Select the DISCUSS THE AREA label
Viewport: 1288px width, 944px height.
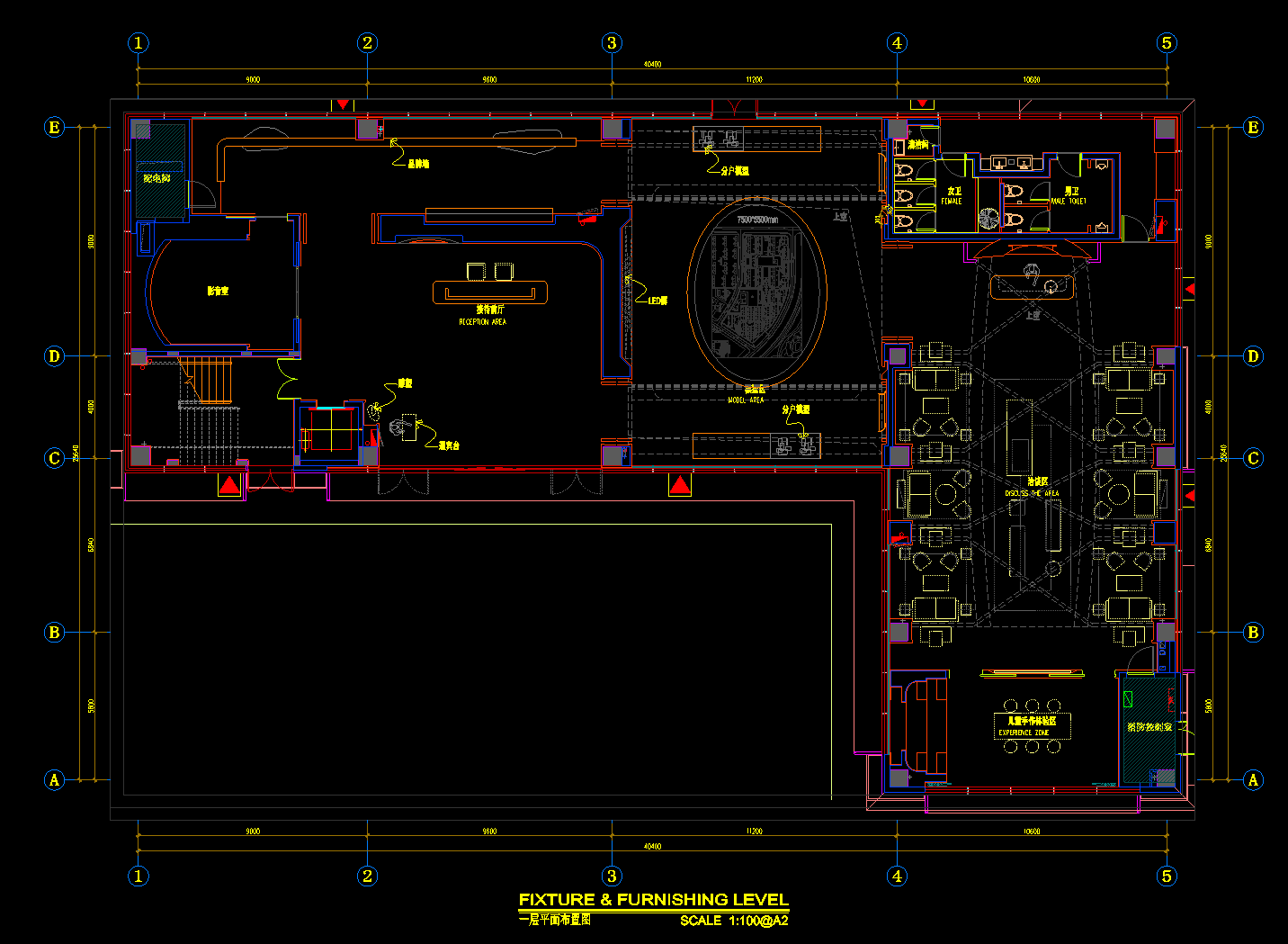coord(1032,493)
